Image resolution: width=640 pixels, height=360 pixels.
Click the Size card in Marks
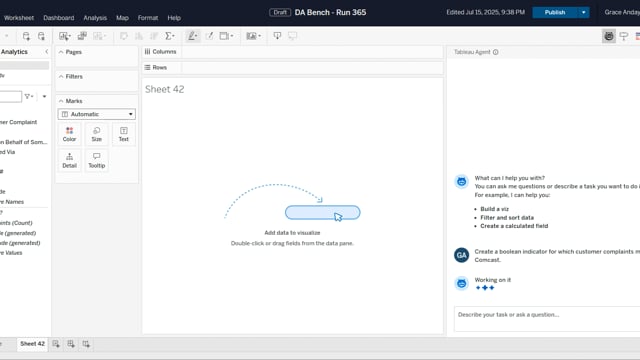[x=97, y=134]
